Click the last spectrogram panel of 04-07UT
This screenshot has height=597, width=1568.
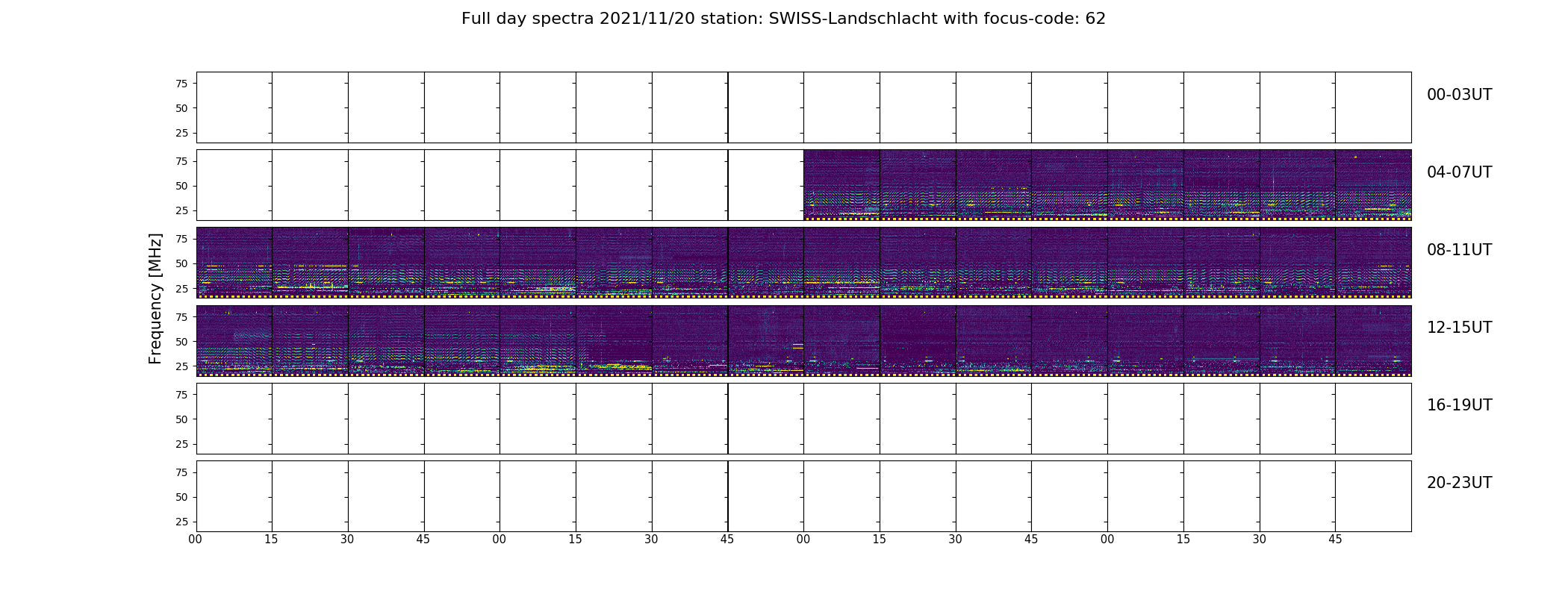pyautogui.click(x=1373, y=185)
